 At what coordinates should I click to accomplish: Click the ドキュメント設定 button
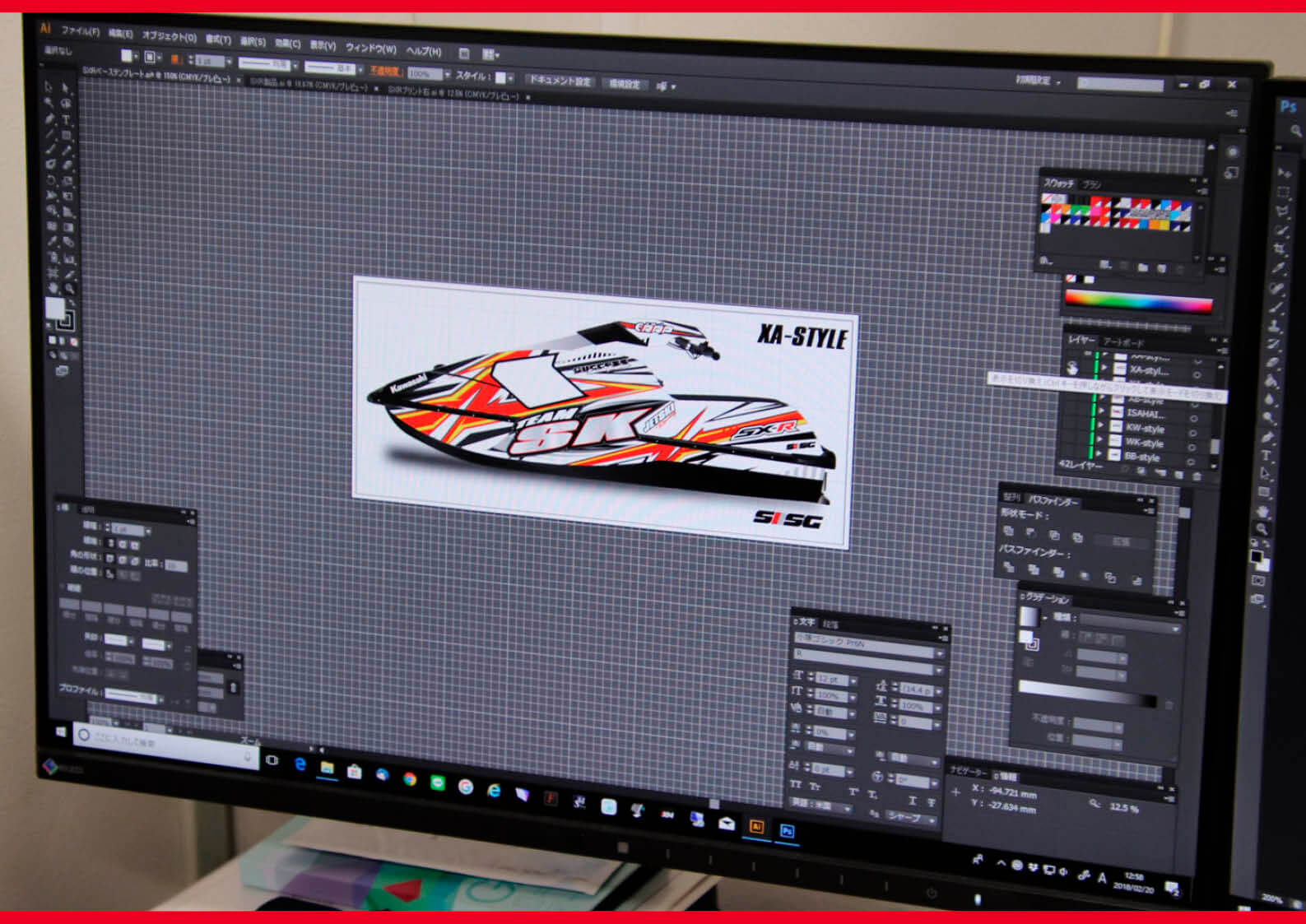[x=559, y=81]
